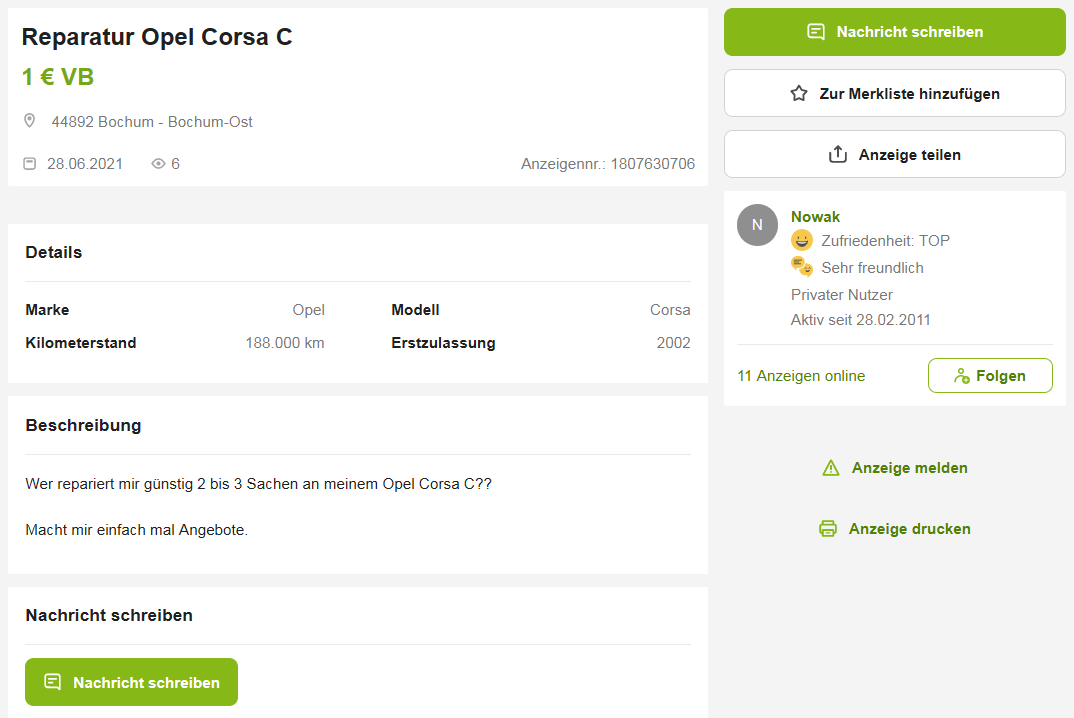Open seller profile Nowak
The height and width of the screenshot is (718, 1074).
pos(815,217)
